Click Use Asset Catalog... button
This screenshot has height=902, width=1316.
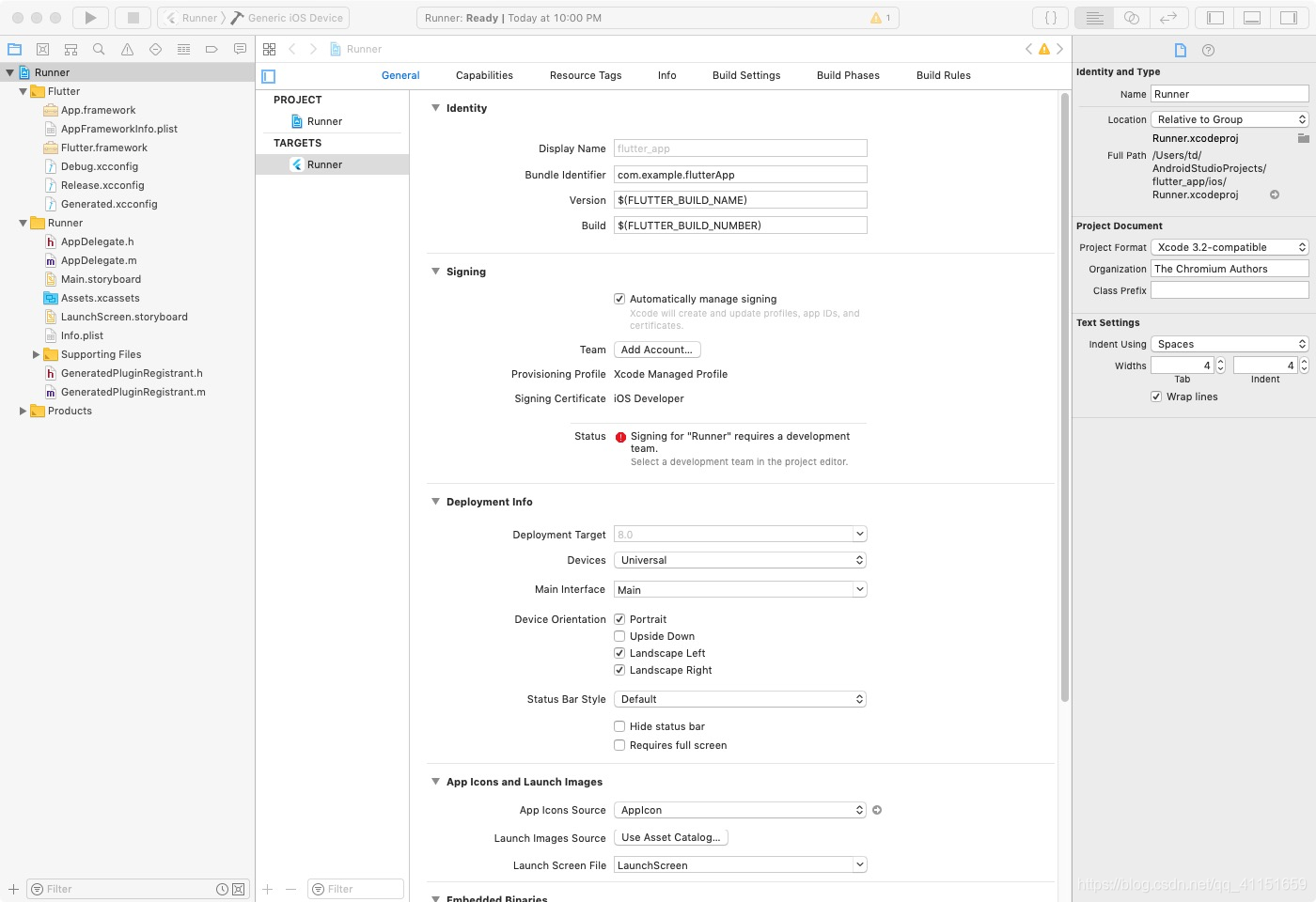point(671,837)
